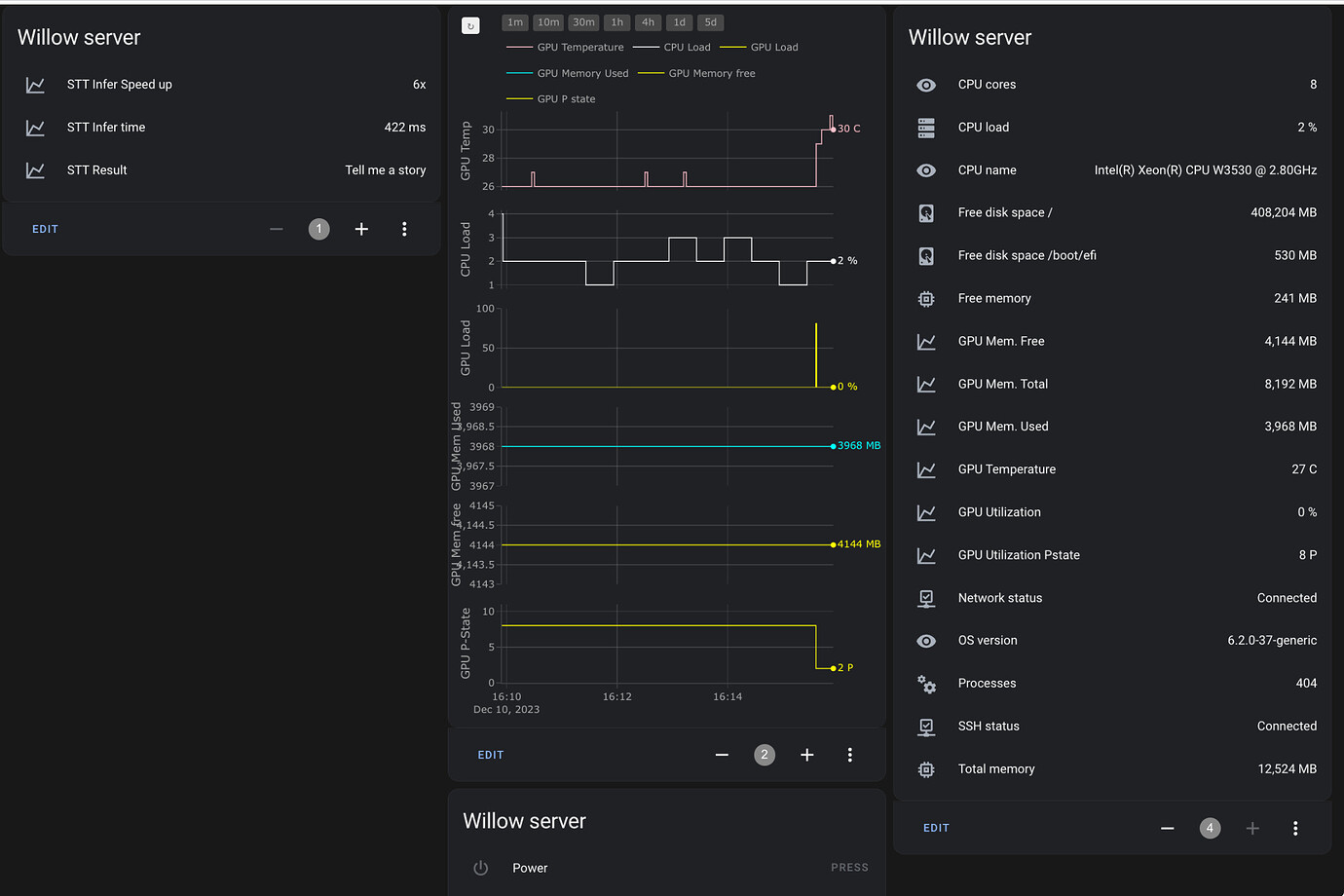The width and height of the screenshot is (1344, 896).
Task: Click the Free memory chip icon
Action: pyautogui.click(x=926, y=299)
